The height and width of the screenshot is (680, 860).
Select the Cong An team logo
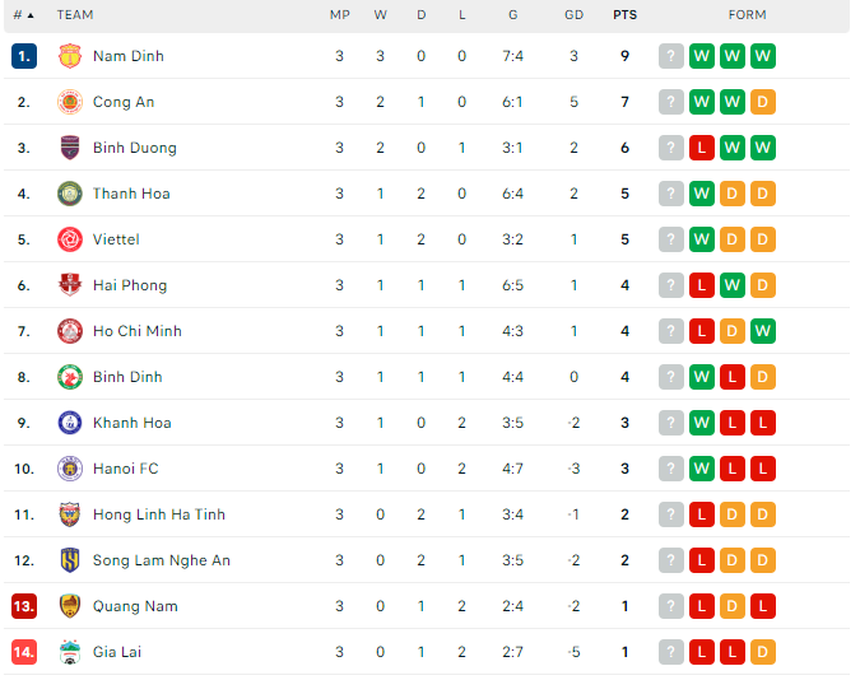pos(68,102)
